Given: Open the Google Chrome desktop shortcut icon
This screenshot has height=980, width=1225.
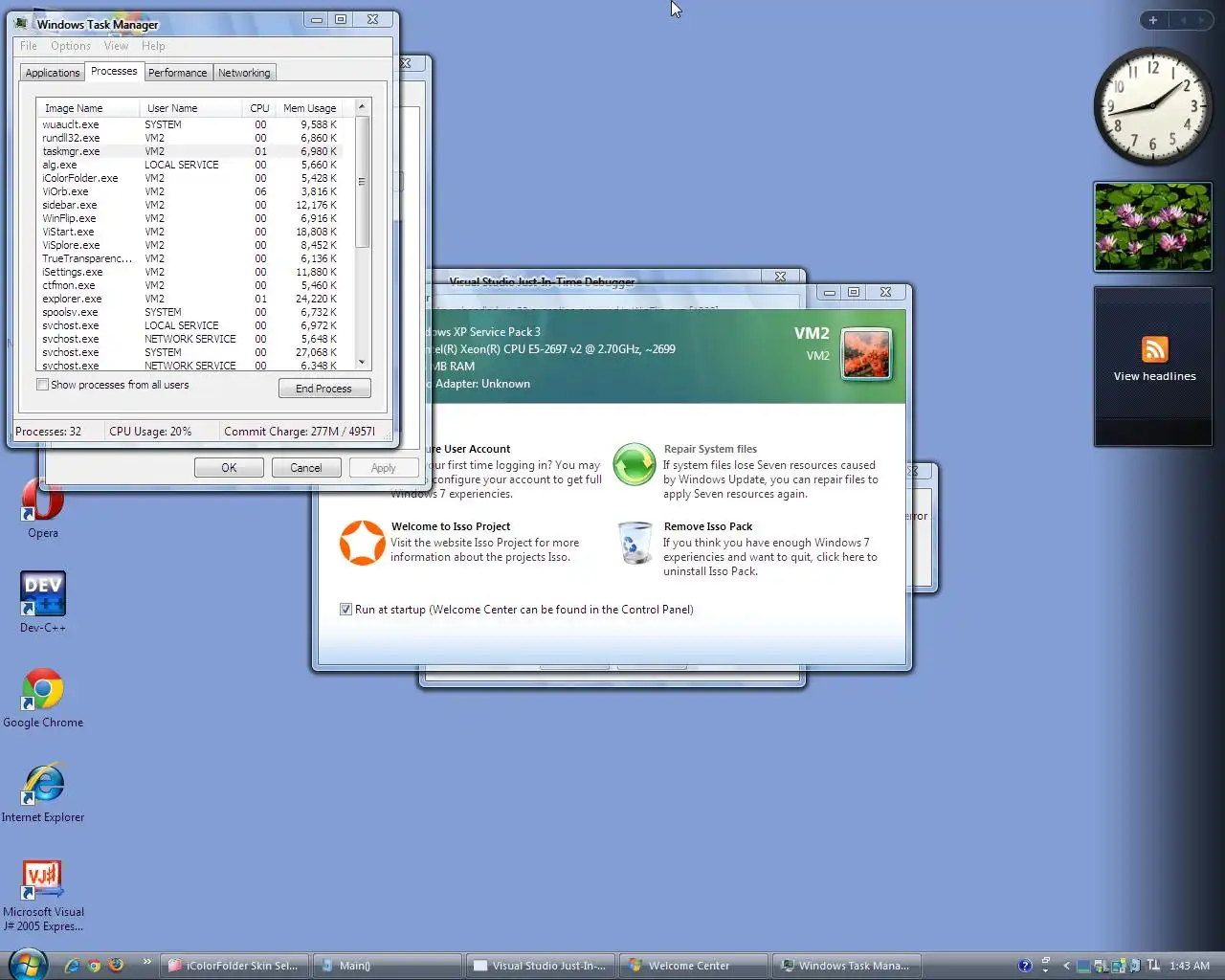Looking at the screenshot, I should coord(42,689).
